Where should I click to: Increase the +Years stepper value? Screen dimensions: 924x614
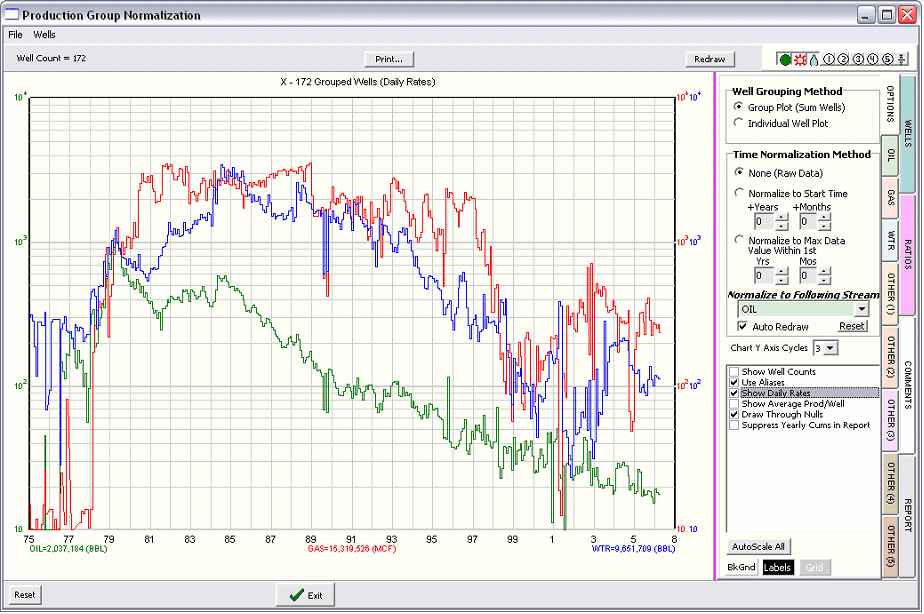click(782, 217)
